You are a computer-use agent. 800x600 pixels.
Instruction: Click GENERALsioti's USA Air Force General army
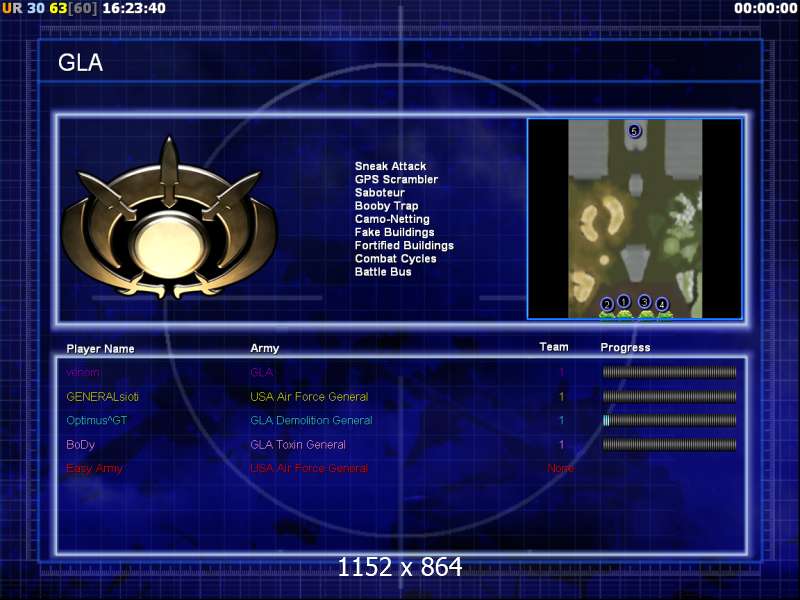(x=309, y=396)
